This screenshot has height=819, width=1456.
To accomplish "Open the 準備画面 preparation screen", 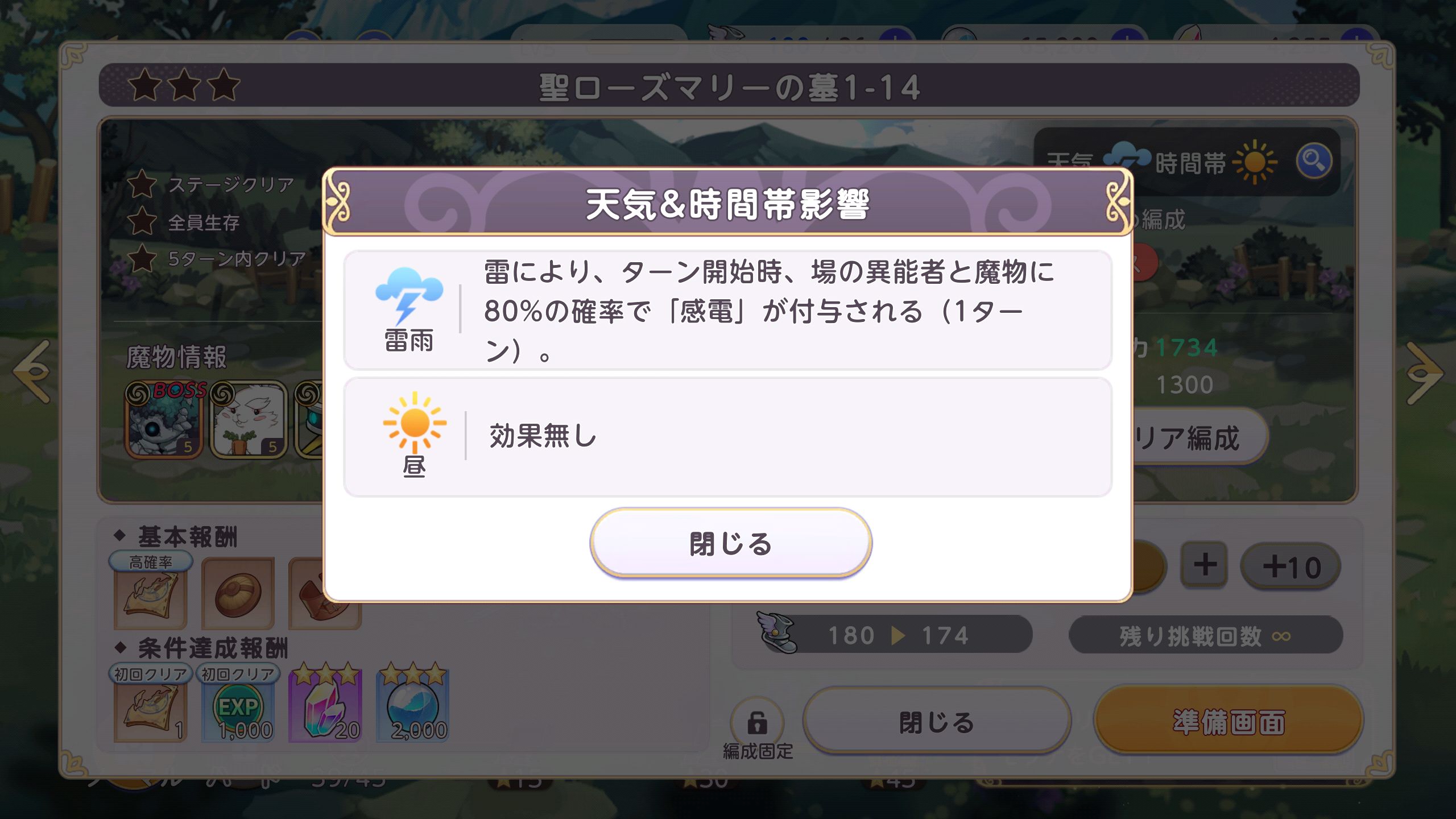I will point(1228,722).
